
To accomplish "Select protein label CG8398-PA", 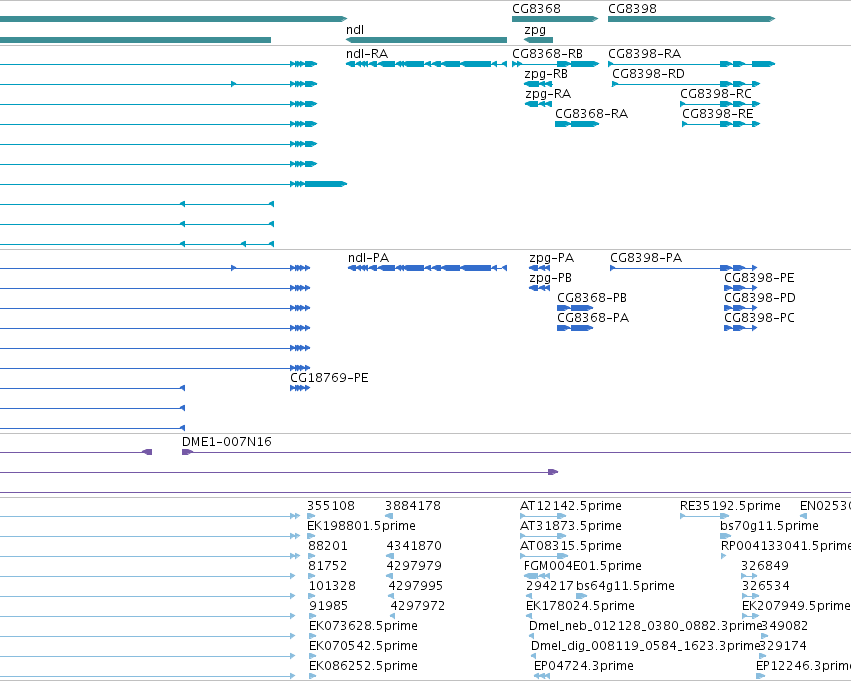I will point(646,258).
